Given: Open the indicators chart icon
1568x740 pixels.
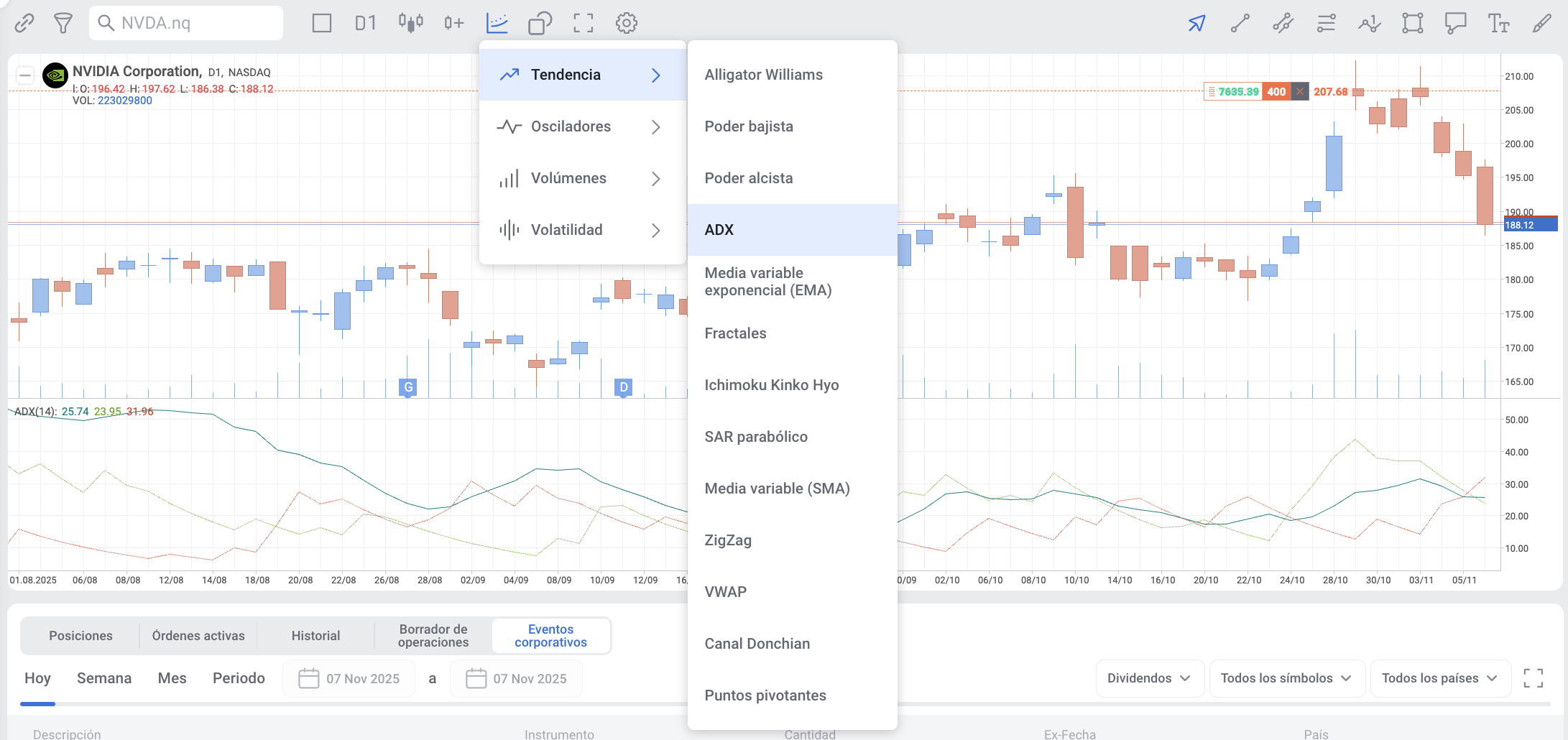Looking at the screenshot, I should point(497,23).
